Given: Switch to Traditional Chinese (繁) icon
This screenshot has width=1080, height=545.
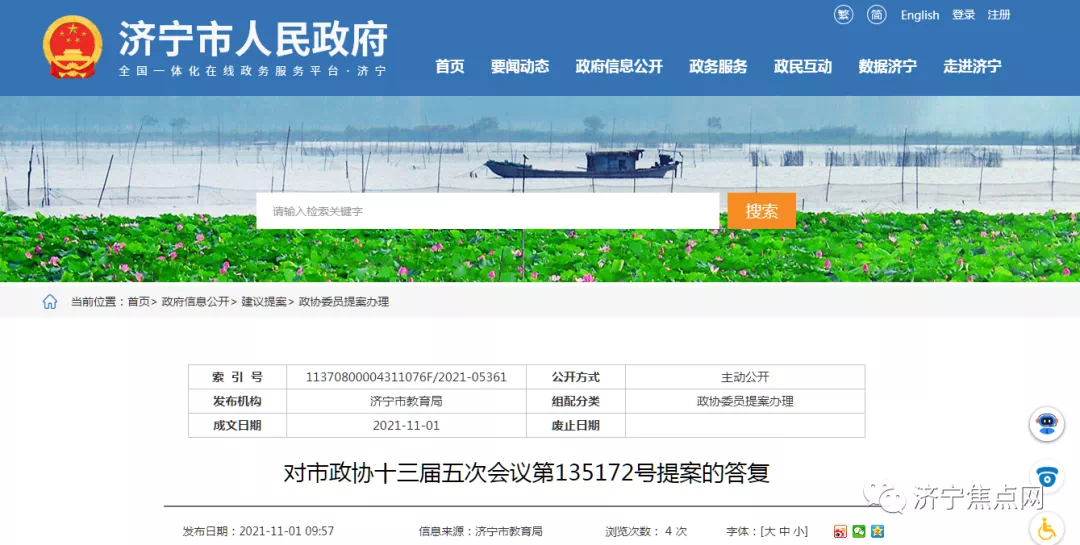Looking at the screenshot, I should pyautogui.click(x=844, y=14).
